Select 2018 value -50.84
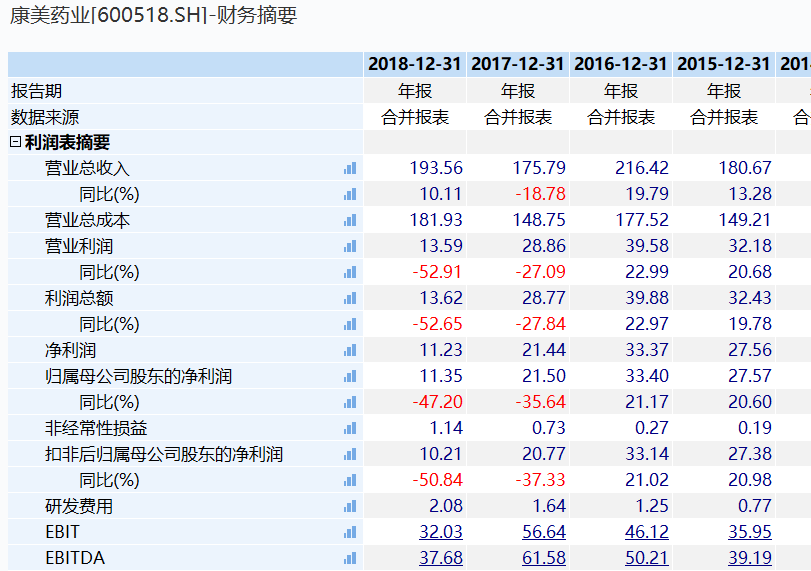The height and width of the screenshot is (571, 811). click(437, 479)
